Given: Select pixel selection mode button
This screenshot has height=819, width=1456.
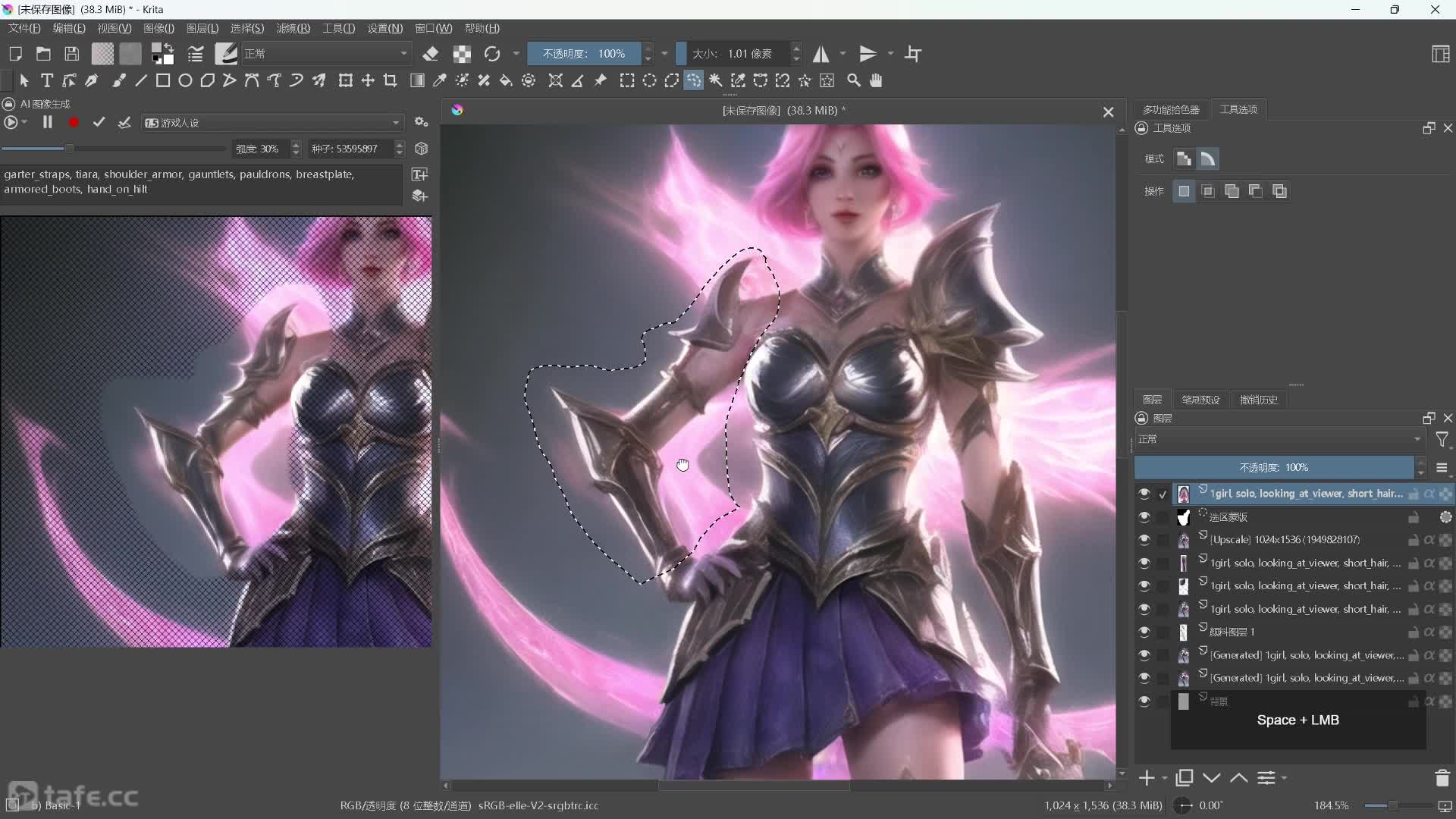Looking at the screenshot, I should (x=1184, y=158).
